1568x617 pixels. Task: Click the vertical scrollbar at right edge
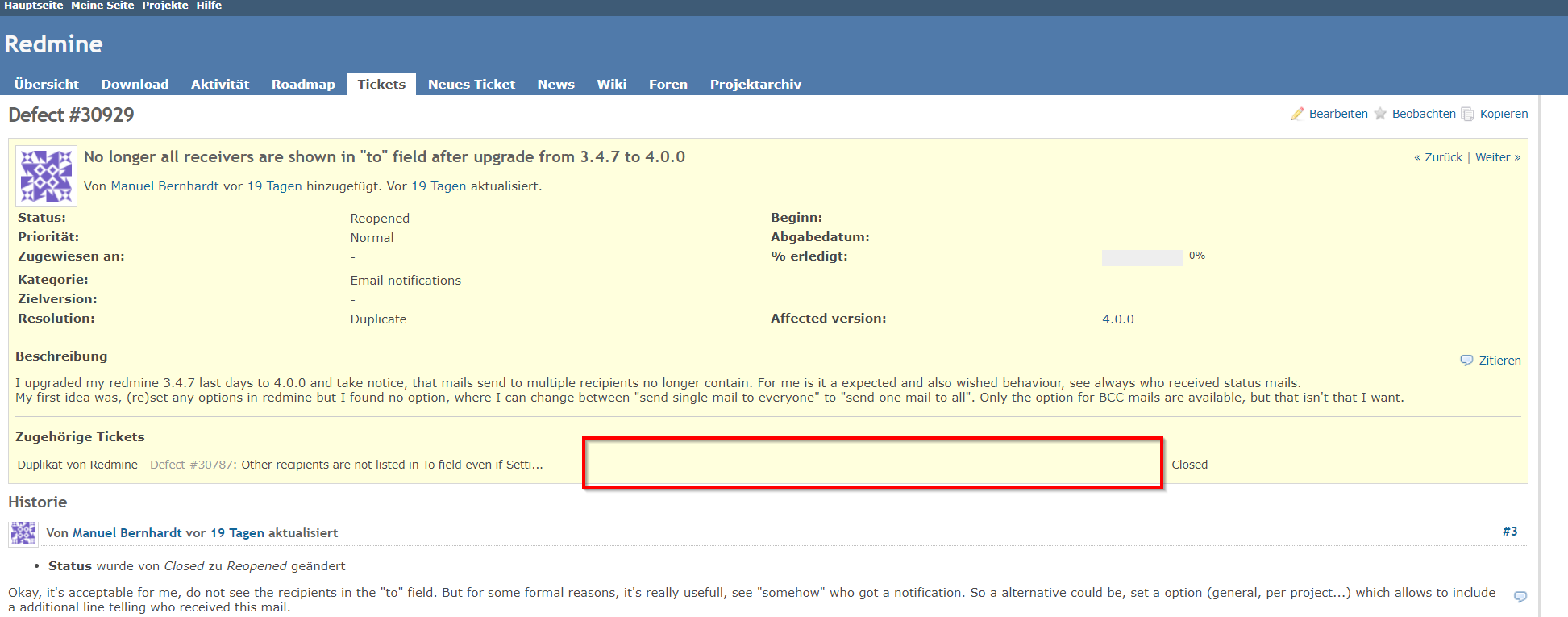coord(1539,355)
